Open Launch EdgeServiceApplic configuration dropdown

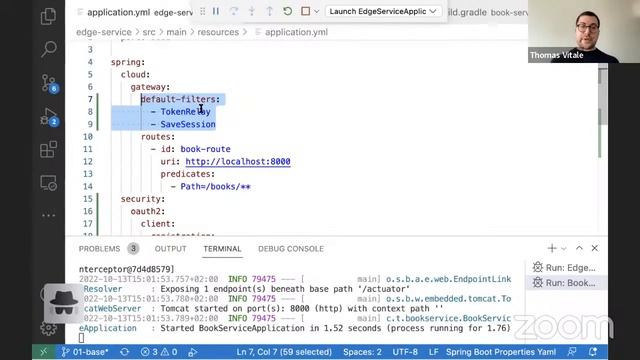tap(383, 11)
